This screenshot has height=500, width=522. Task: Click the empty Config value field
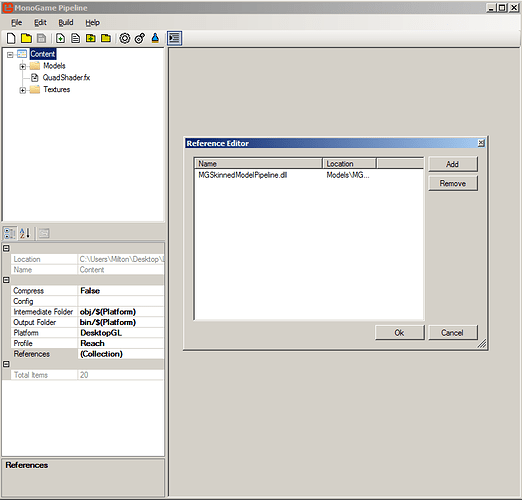(x=121, y=301)
